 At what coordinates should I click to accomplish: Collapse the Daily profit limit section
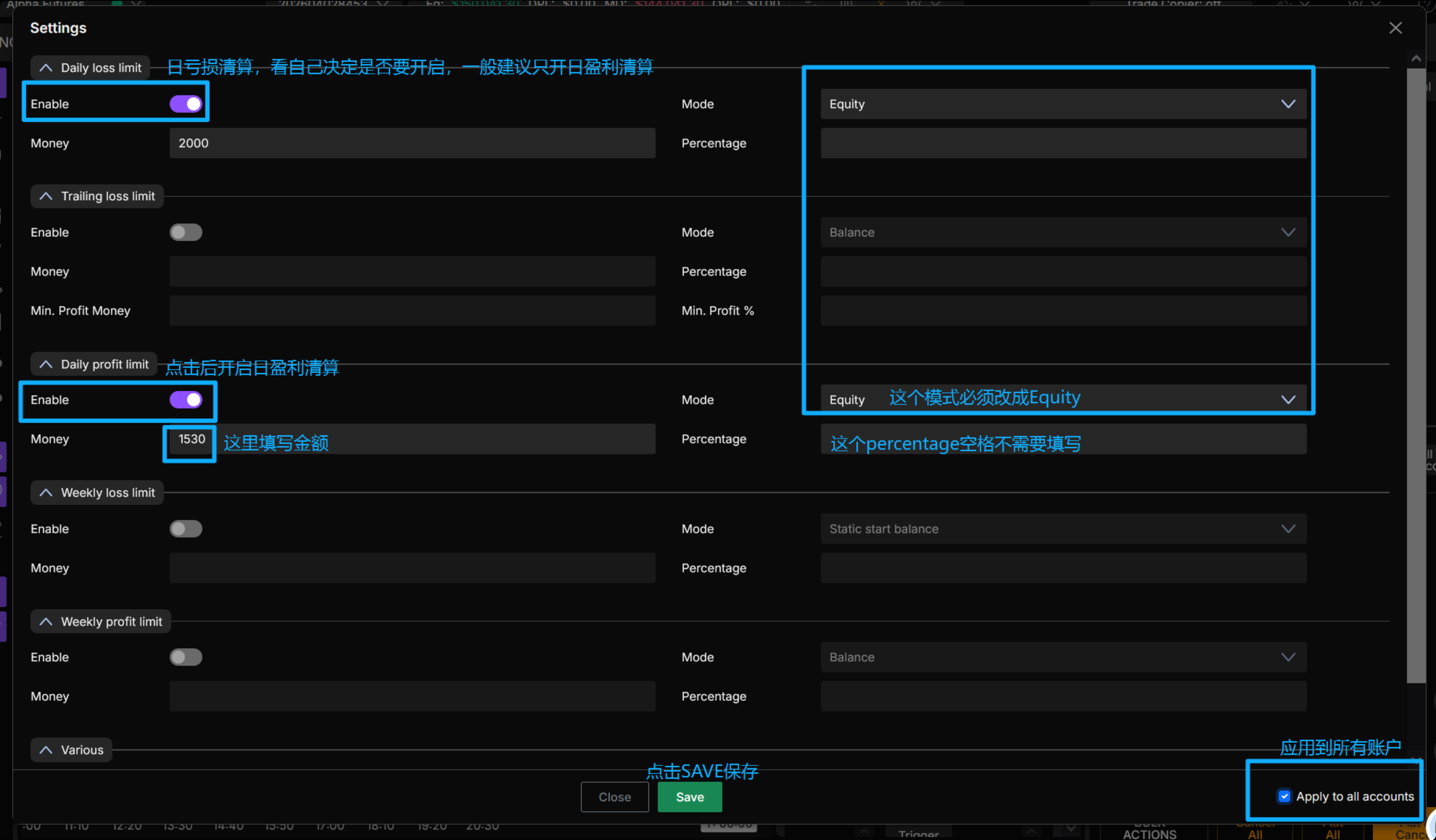click(46, 364)
